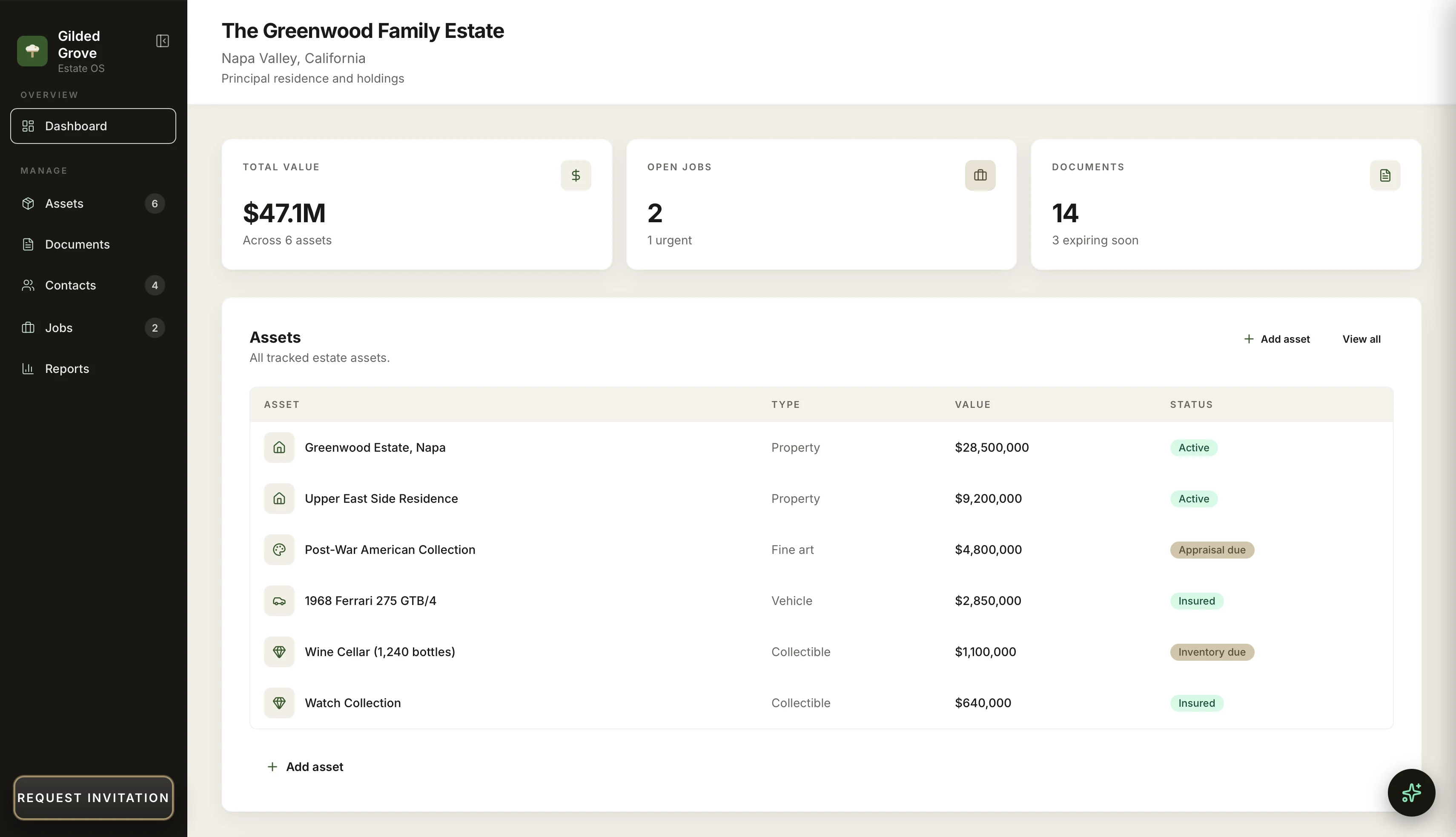Open the AI assistant sparkle button
The width and height of the screenshot is (1456, 837).
pos(1411,792)
